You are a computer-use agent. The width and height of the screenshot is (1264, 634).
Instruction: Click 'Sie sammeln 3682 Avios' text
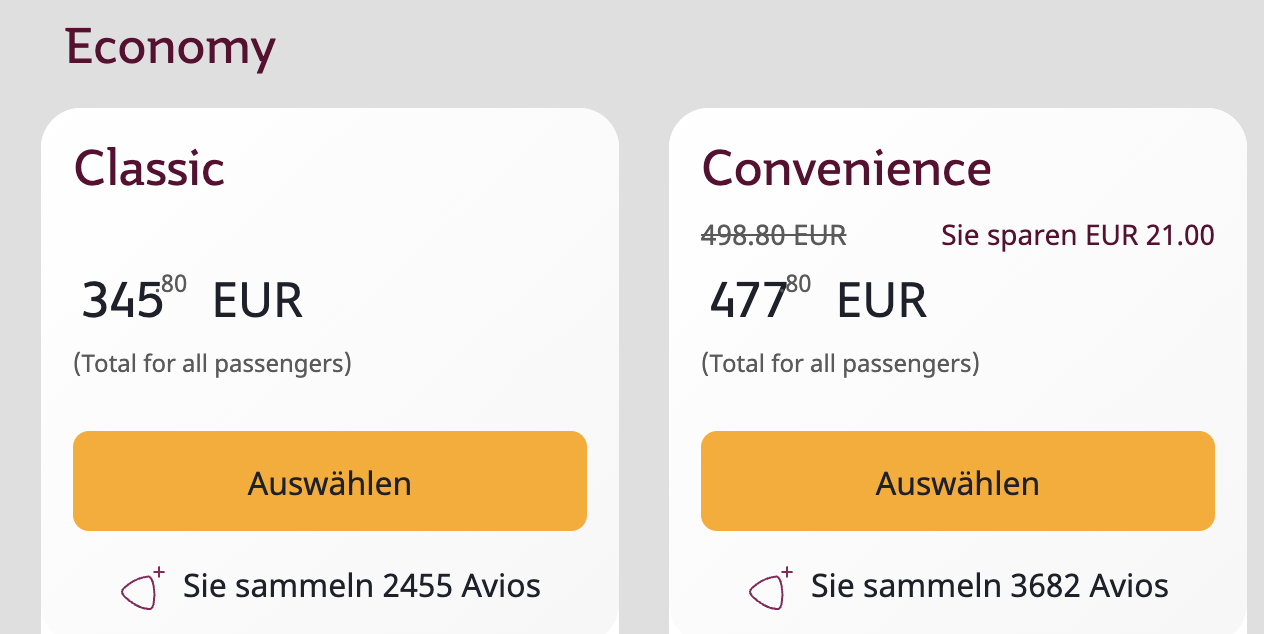point(989,586)
